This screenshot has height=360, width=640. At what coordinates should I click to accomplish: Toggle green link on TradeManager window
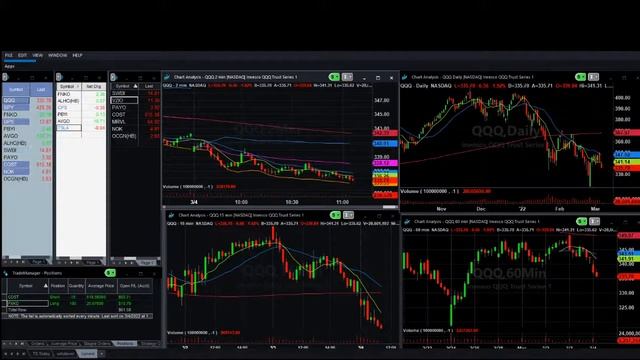click(x=110, y=273)
